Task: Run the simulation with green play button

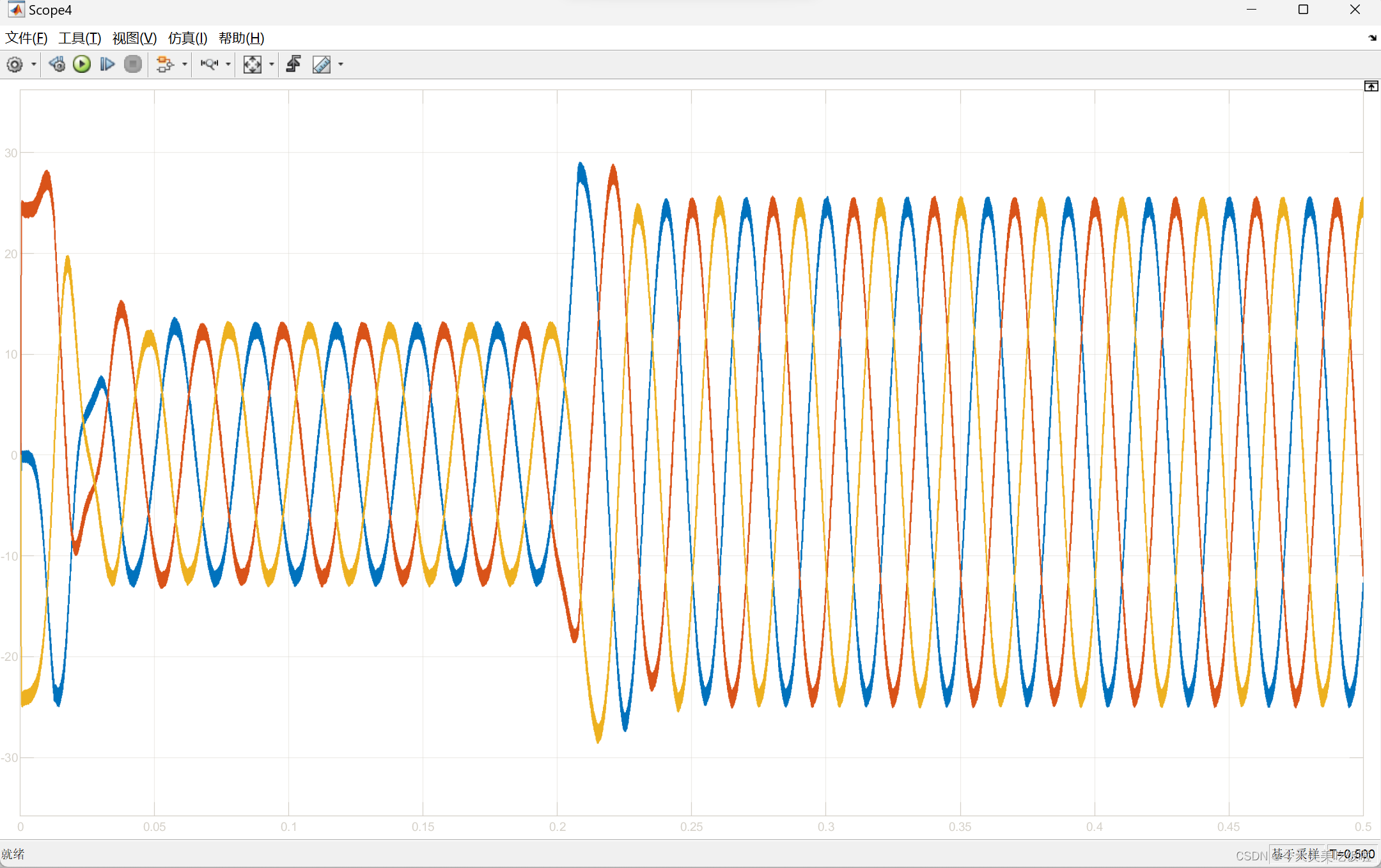Action: pos(82,65)
